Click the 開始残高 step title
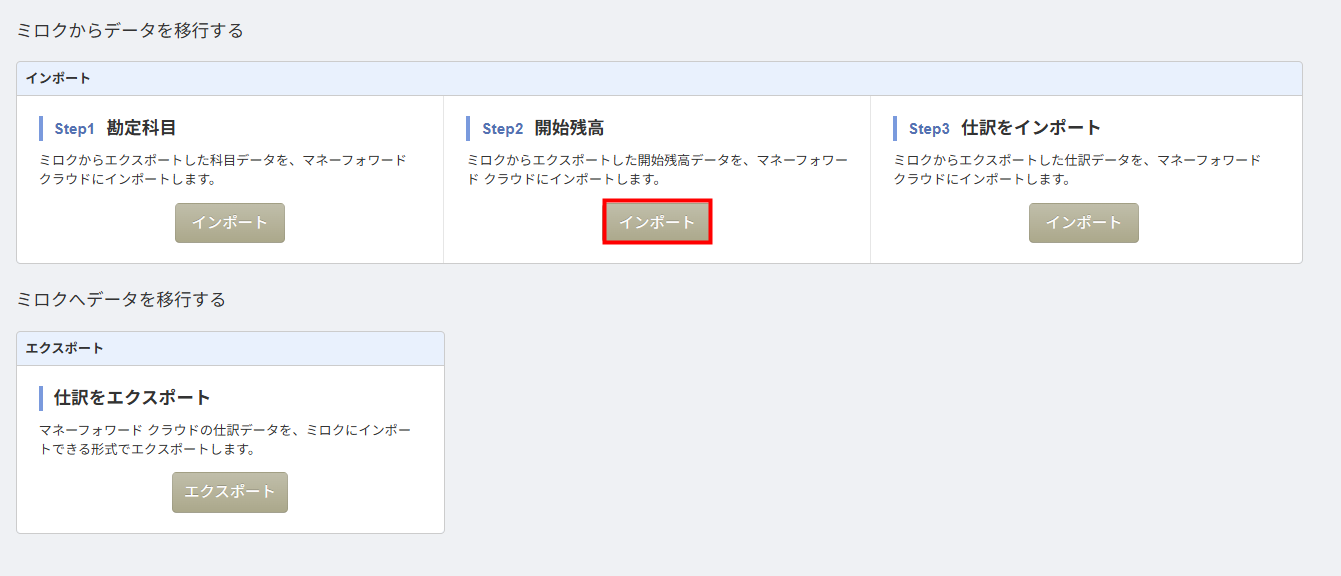 pos(569,128)
